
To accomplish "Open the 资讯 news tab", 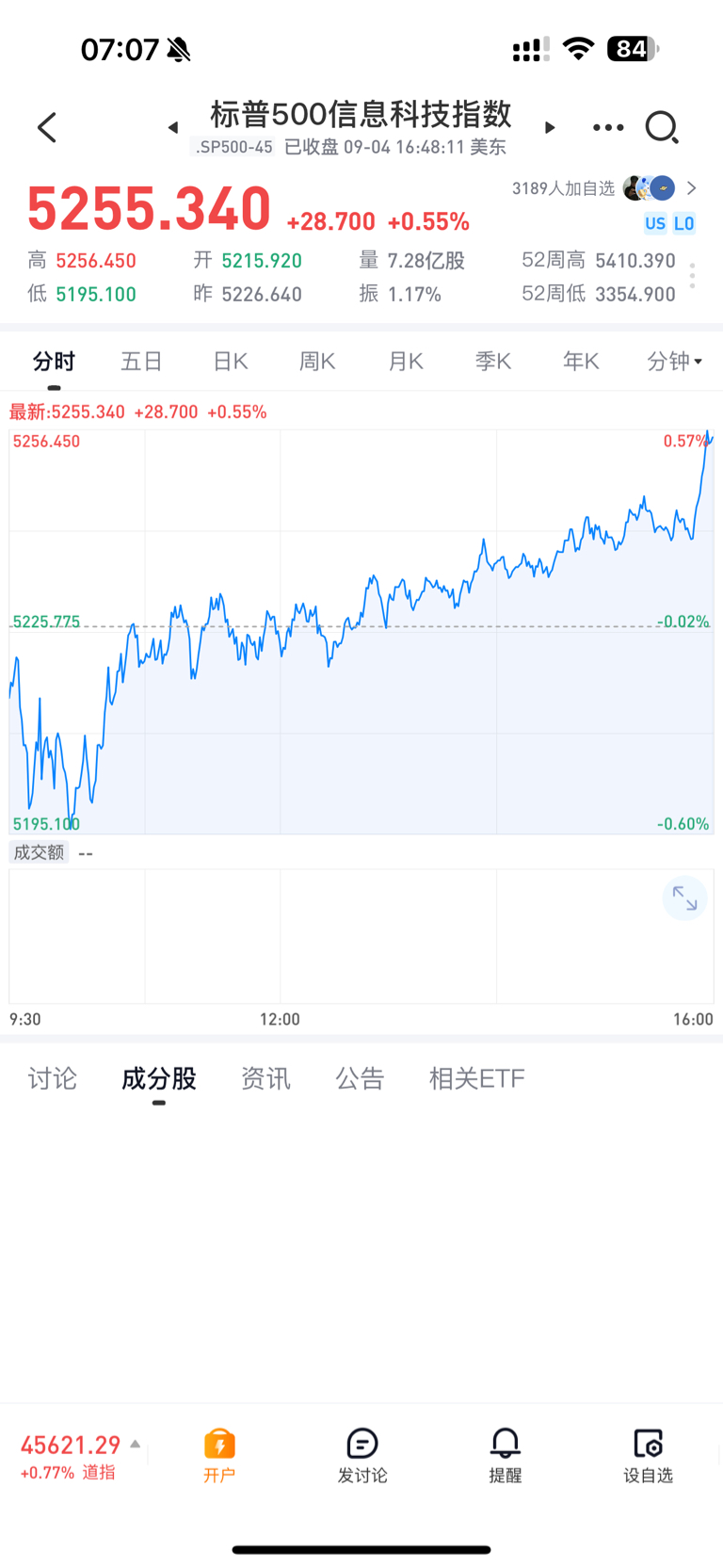I will 265,1078.
